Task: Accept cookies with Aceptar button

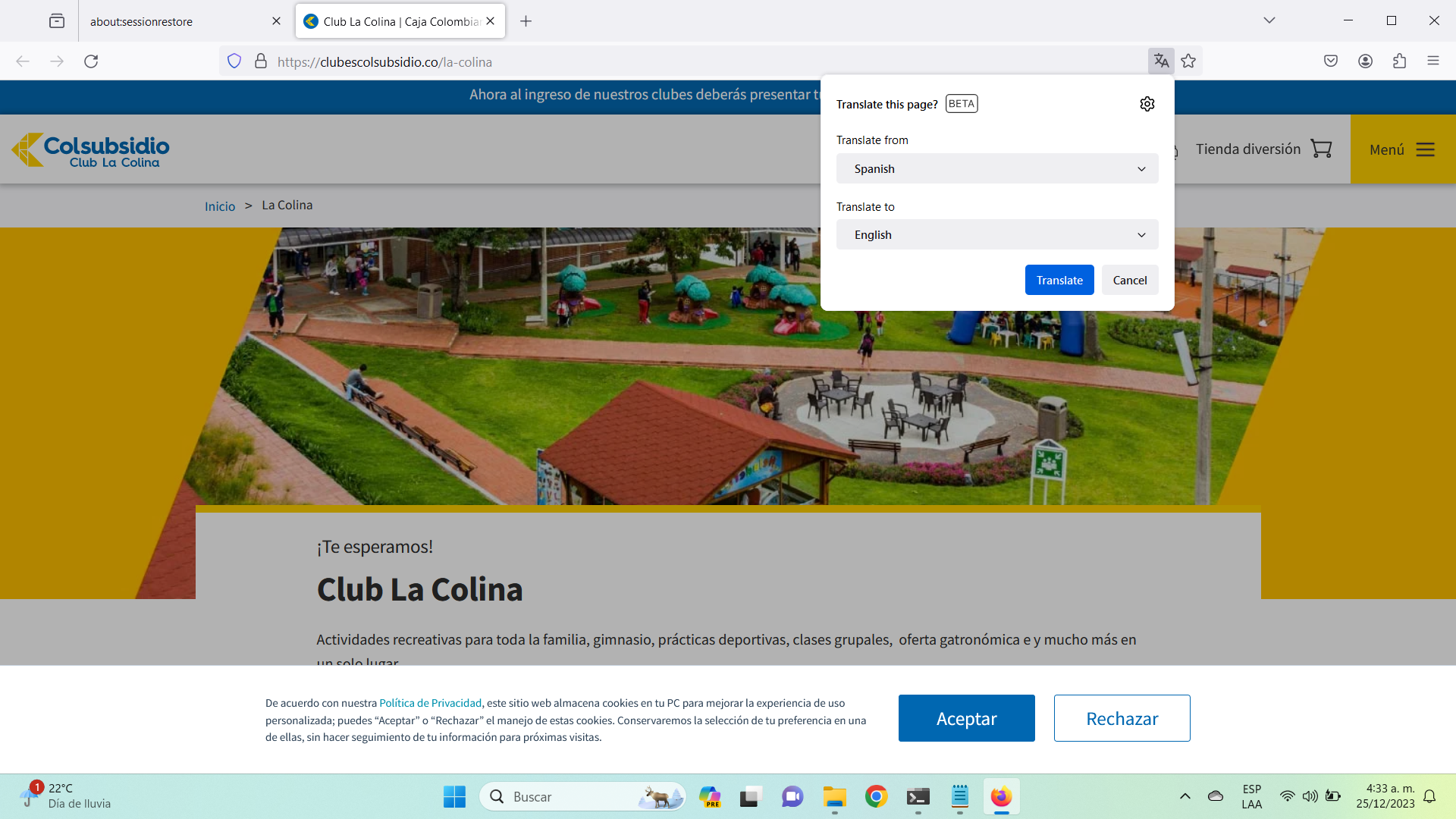Action: tap(966, 718)
